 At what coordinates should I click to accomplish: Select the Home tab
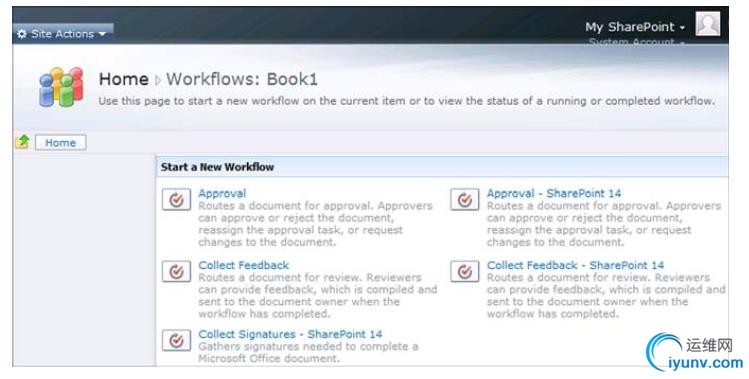pos(61,142)
